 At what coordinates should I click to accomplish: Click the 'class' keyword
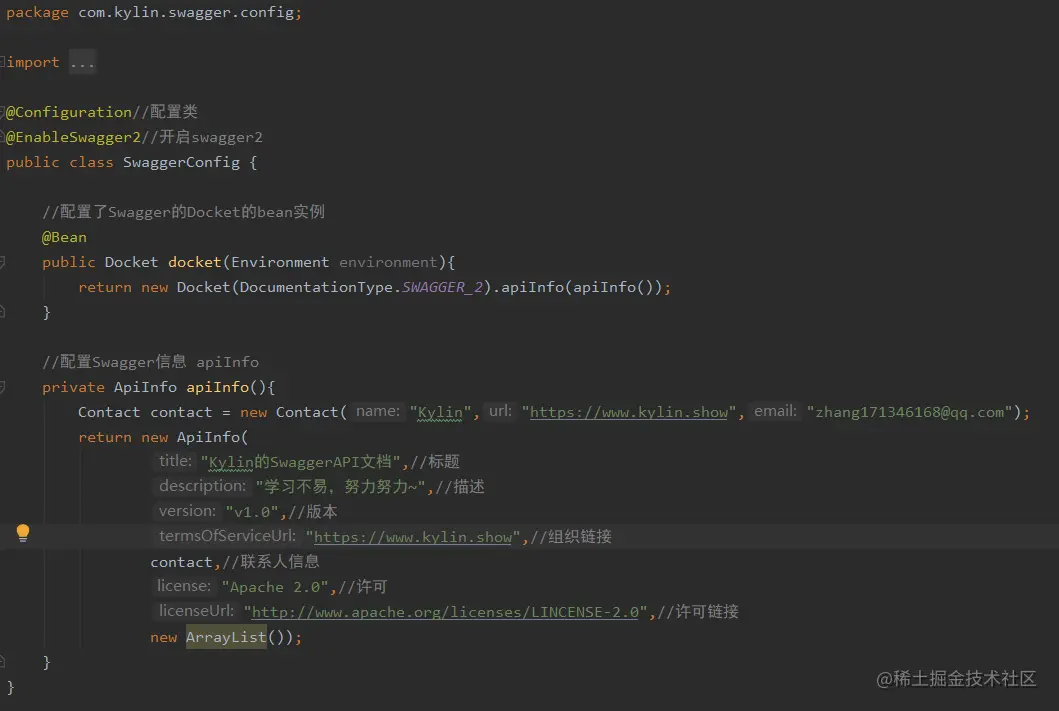[91, 162]
